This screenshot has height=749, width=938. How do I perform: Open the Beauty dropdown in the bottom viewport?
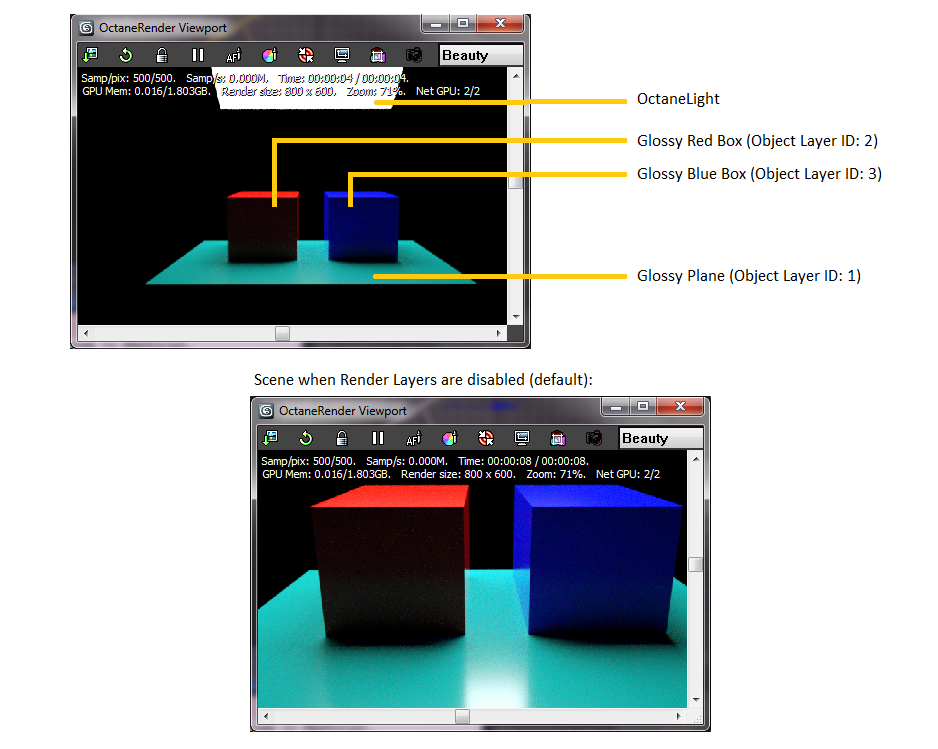pos(660,438)
